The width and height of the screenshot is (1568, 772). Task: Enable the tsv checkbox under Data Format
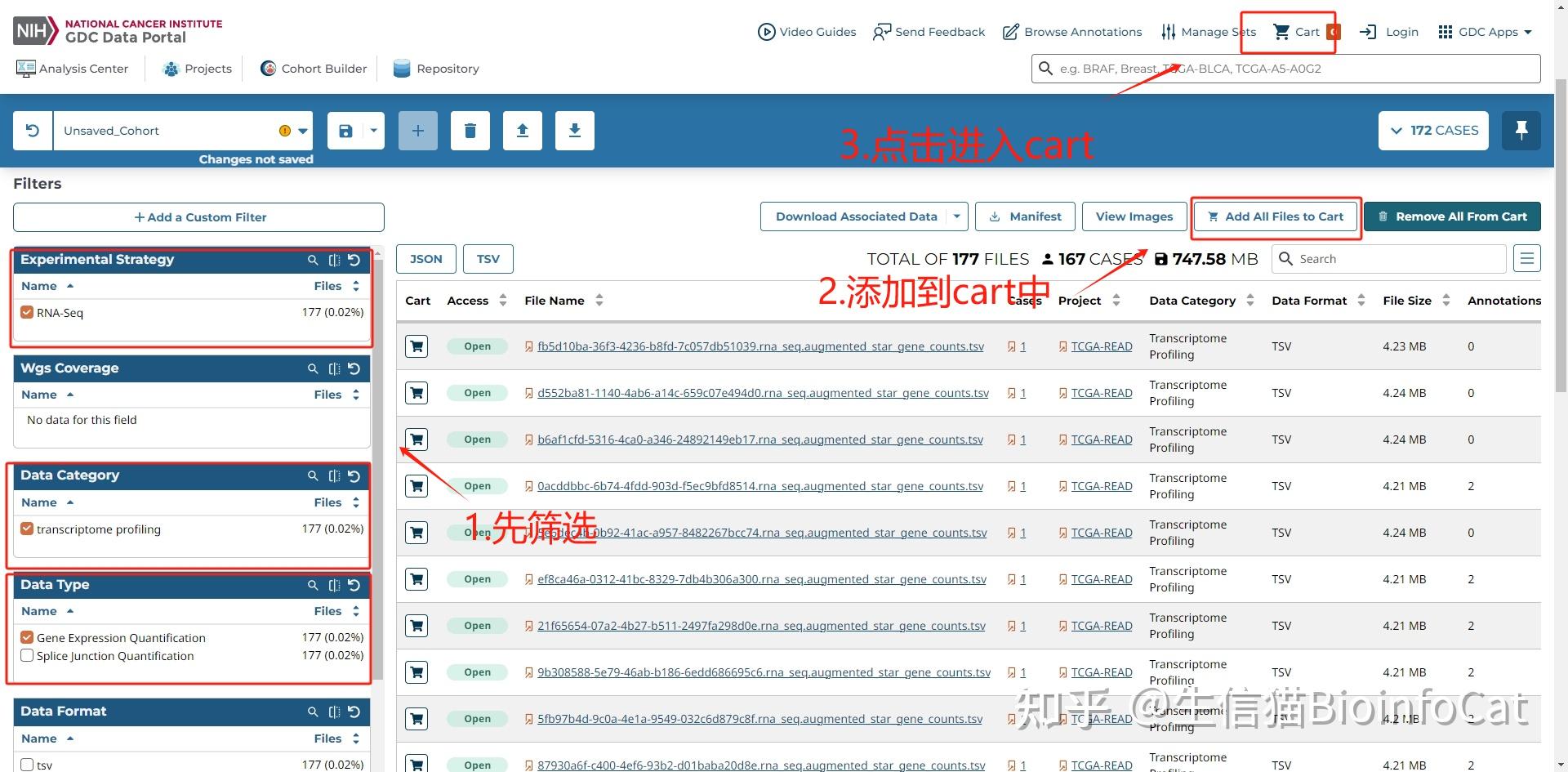[x=27, y=764]
